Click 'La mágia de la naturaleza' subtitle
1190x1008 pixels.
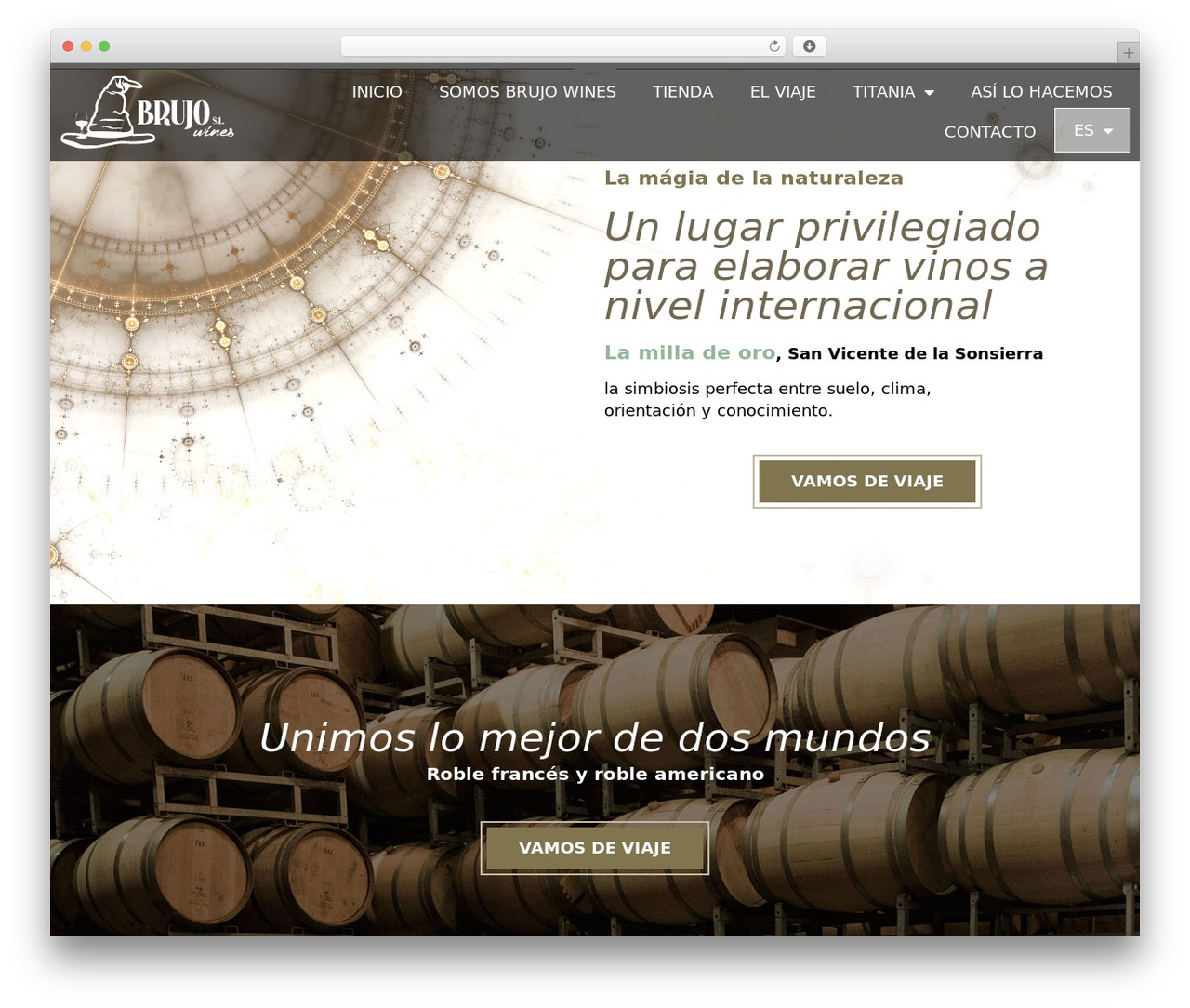[754, 178]
